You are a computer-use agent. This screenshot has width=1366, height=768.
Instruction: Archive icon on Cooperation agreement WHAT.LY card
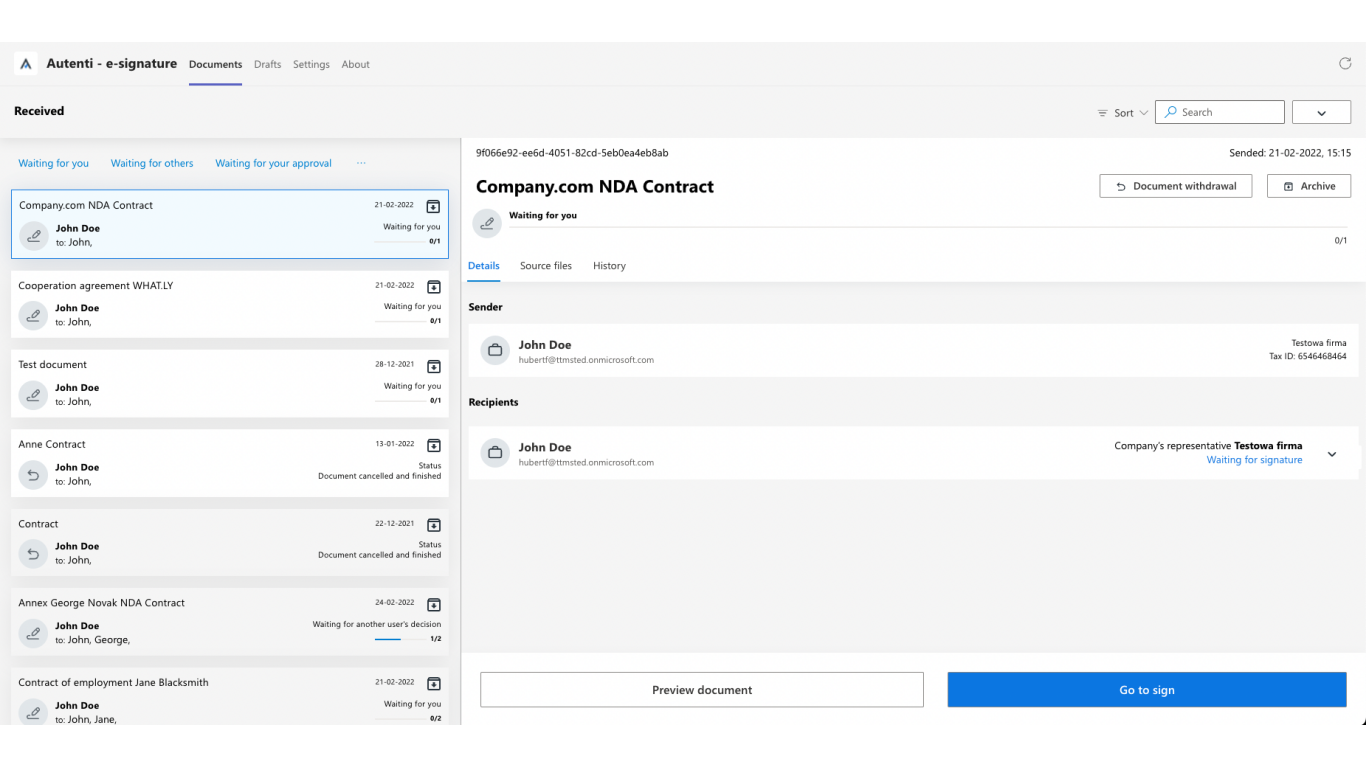pyautogui.click(x=433, y=287)
